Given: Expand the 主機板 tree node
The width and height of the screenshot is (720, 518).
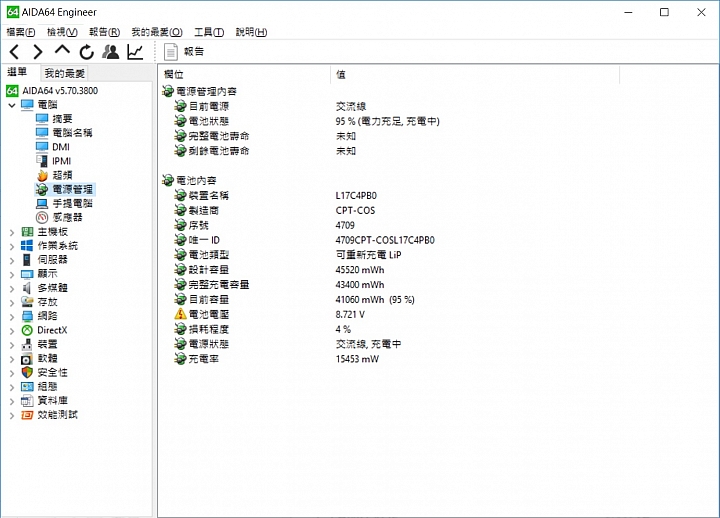Looking at the screenshot, I should [x=11, y=232].
